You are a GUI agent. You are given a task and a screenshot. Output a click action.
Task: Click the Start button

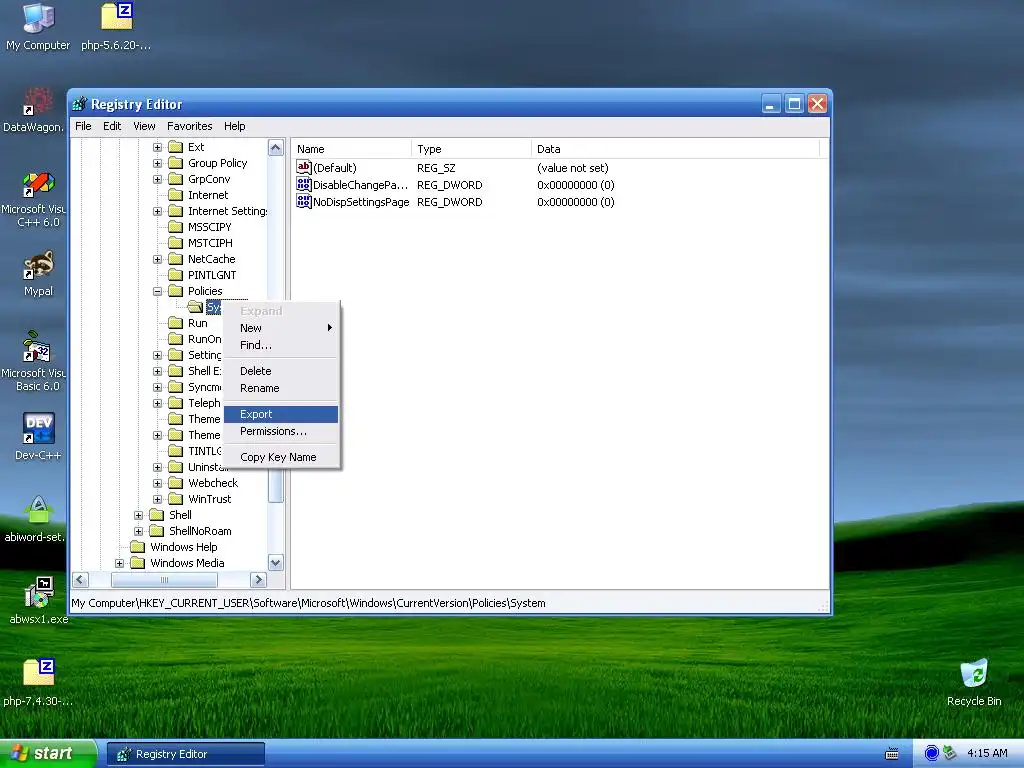point(47,754)
